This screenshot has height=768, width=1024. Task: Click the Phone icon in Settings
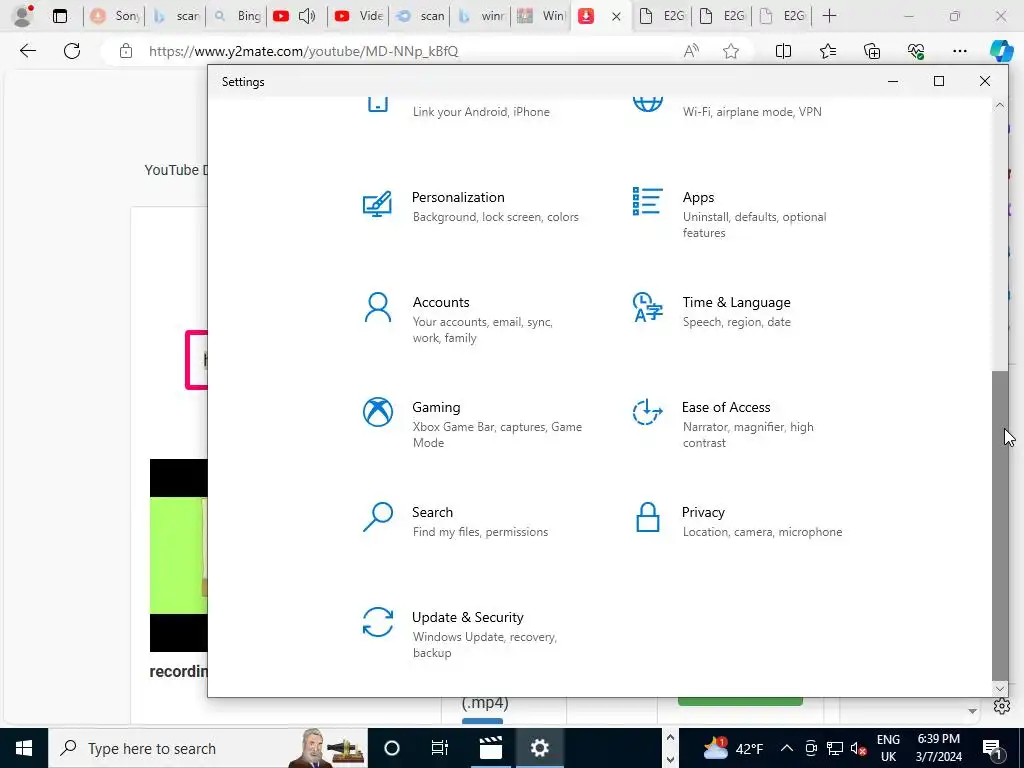click(x=377, y=103)
